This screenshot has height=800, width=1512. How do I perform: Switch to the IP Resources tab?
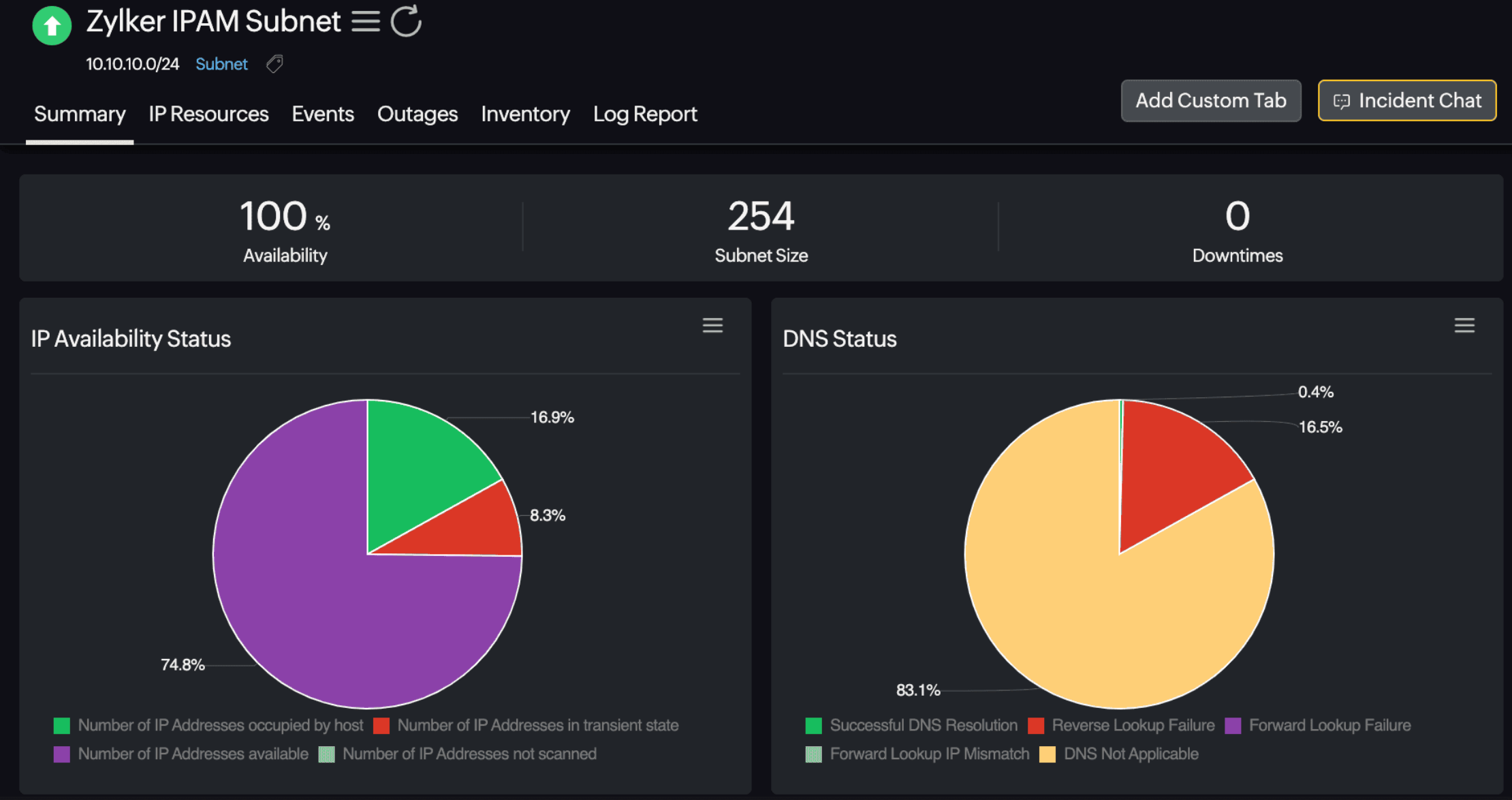(208, 114)
